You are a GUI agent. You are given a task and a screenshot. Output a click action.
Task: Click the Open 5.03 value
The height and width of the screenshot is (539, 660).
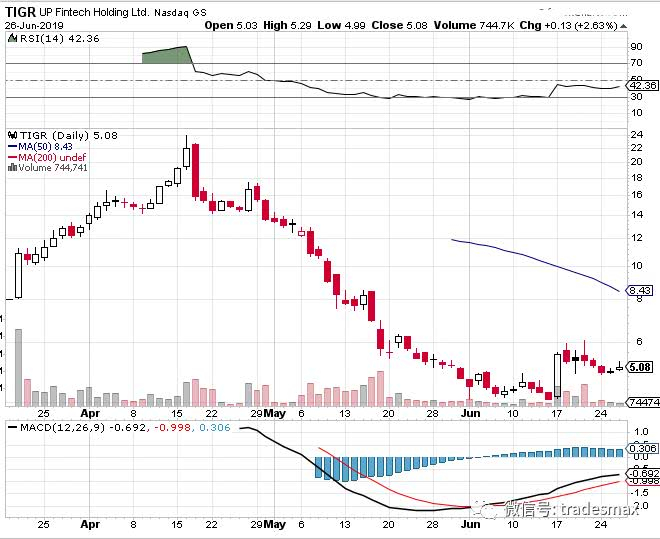231,25
